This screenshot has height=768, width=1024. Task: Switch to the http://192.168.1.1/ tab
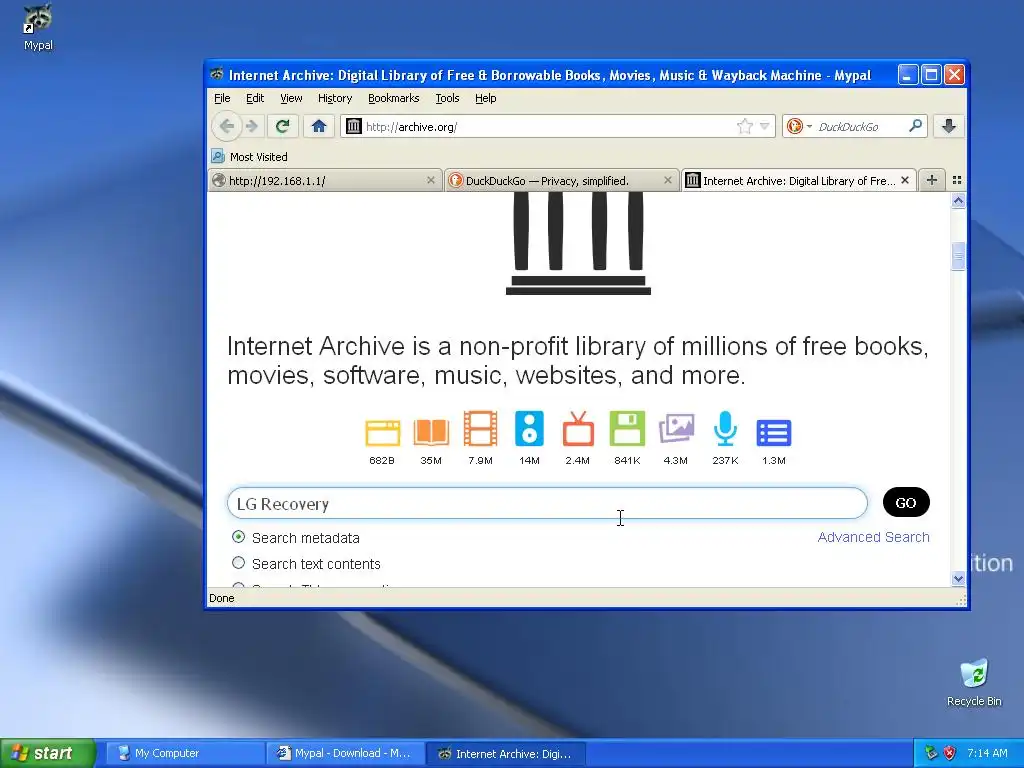click(325, 181)
